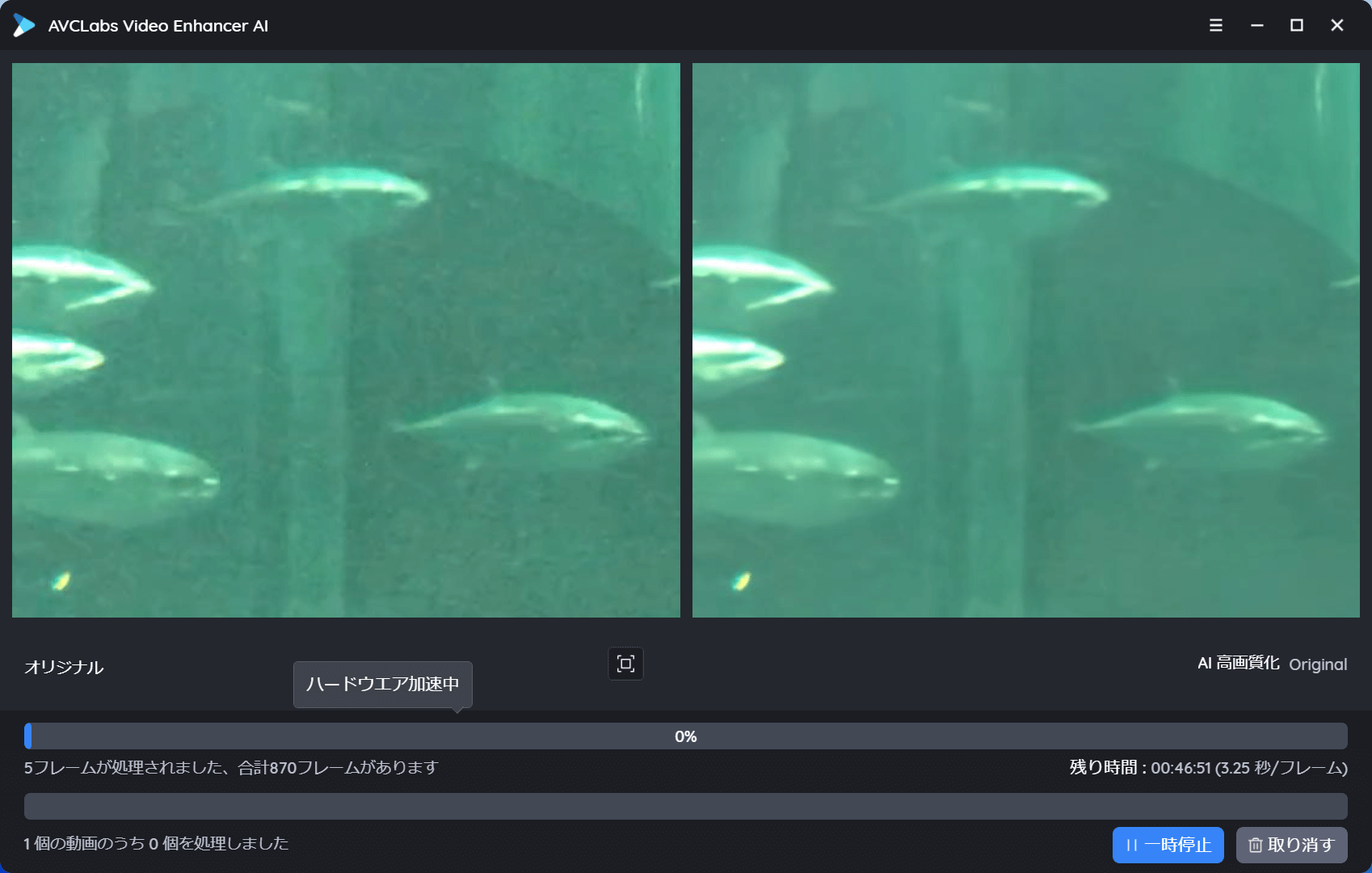Click the trash icon inside the 取り消す button
This screenshot has height=873, width=1372.
tap(1256, 845)
